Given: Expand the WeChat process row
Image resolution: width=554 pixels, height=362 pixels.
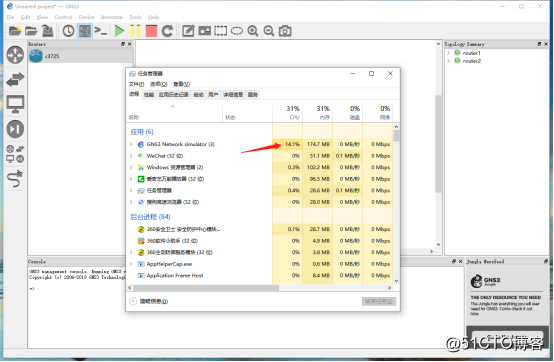Looking at the screenshot, I should coord(131,156).
